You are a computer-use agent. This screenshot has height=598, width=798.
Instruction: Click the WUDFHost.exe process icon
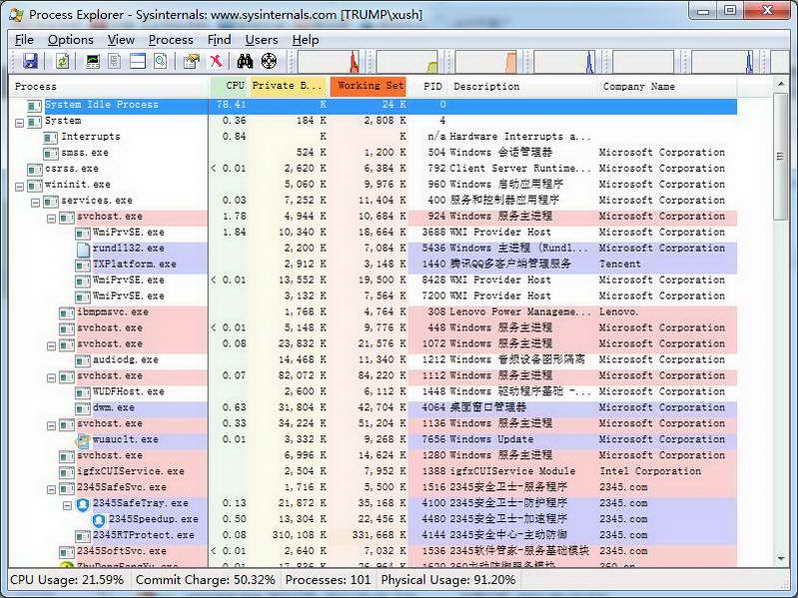coord(82,392)
